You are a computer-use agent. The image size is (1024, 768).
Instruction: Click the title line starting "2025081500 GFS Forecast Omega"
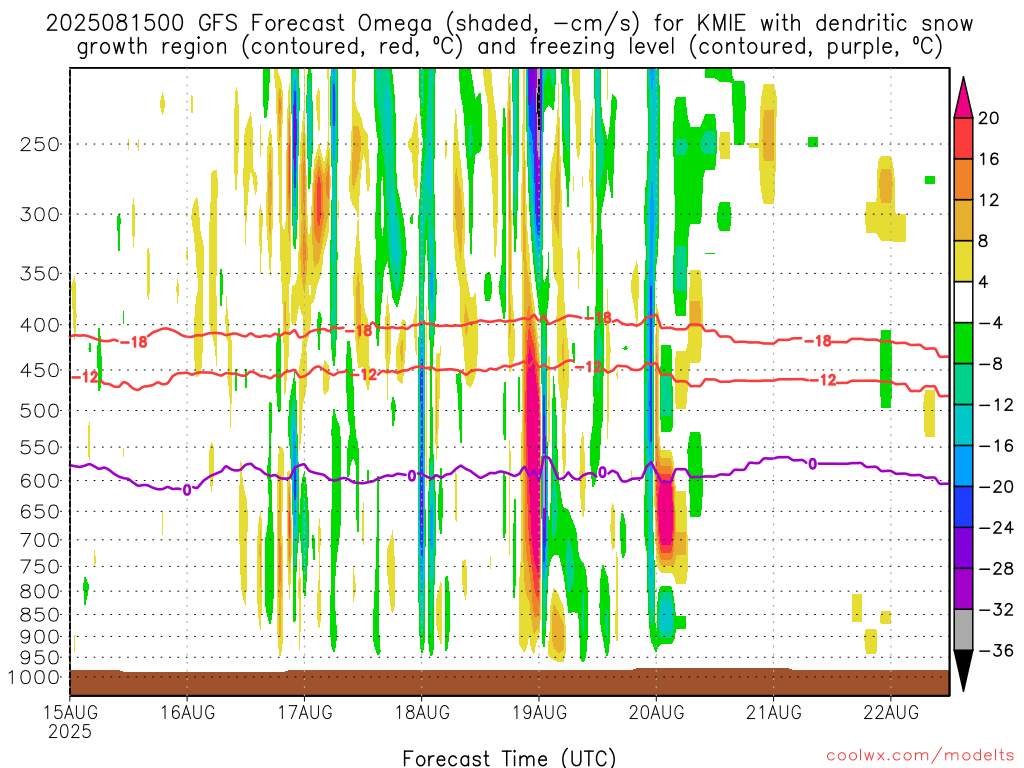click(509, 24)
